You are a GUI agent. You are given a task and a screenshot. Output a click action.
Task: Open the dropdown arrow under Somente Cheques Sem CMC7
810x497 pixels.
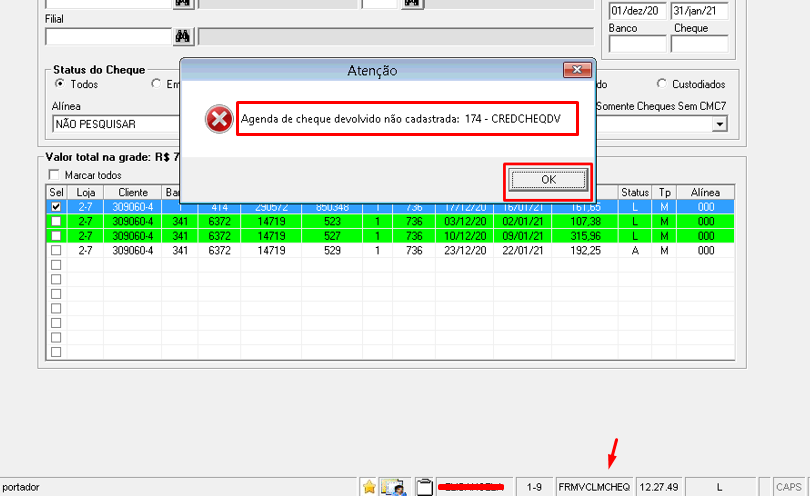(719, 124)
